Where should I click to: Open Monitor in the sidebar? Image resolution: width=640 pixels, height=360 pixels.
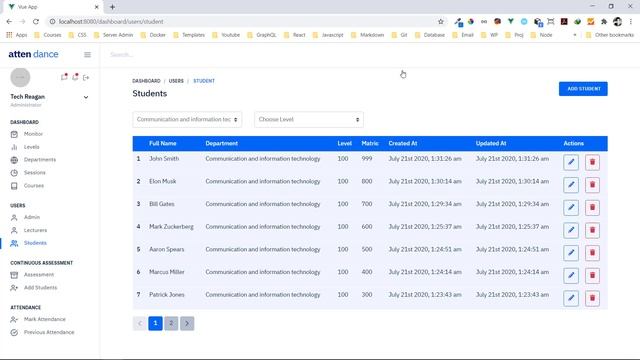tap(33, 134)
